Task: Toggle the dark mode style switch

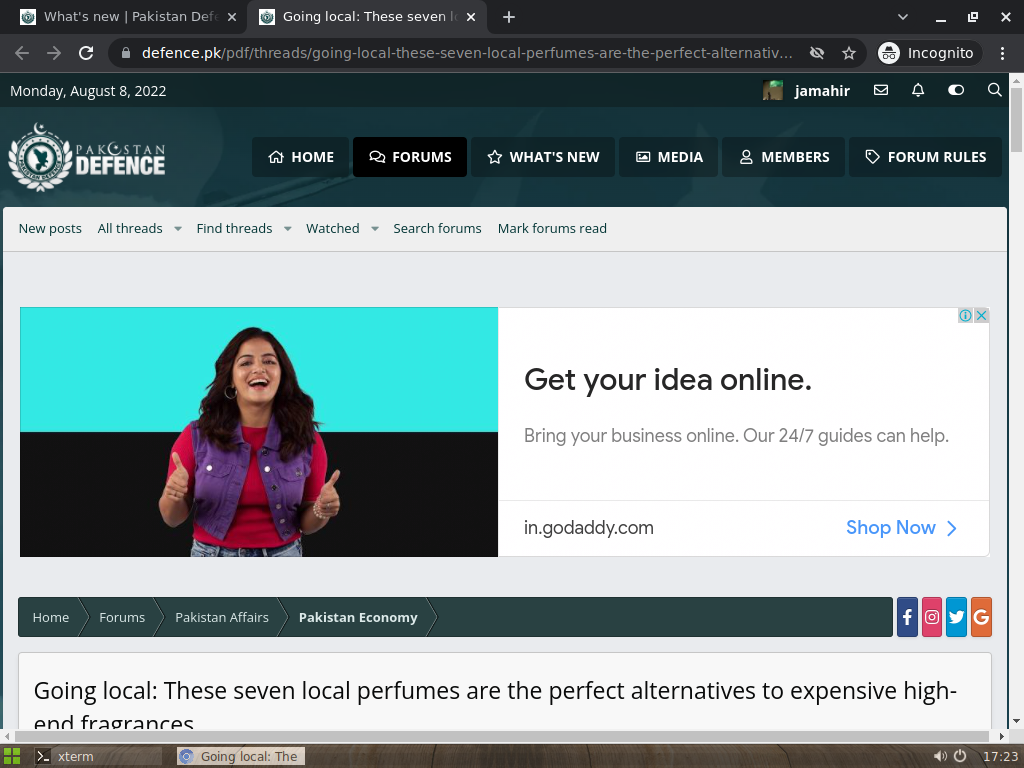Action: click(955, 90)
